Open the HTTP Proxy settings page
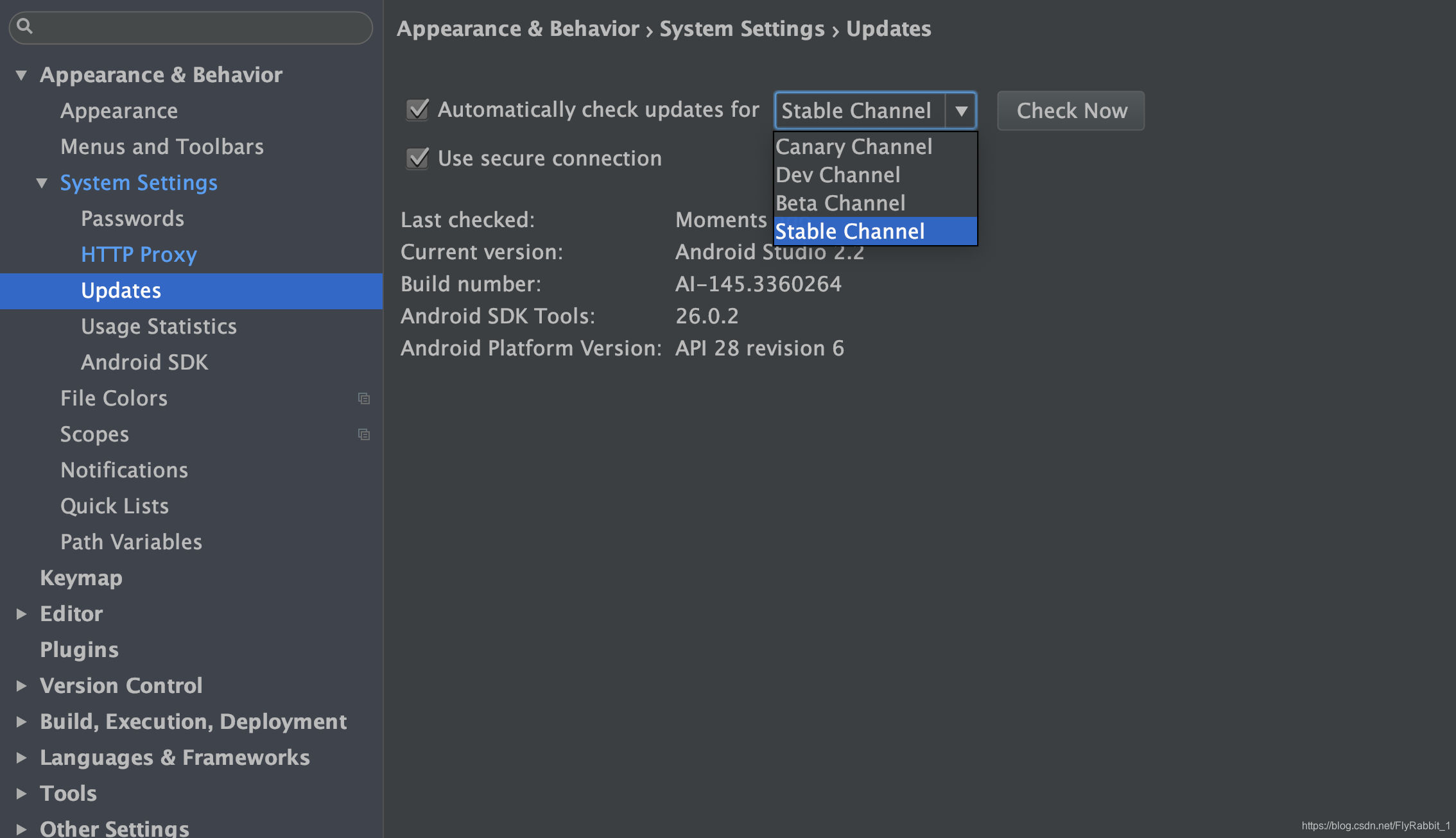The width and height of the screenshot is (1456, 838). click(x=139, y=255)
